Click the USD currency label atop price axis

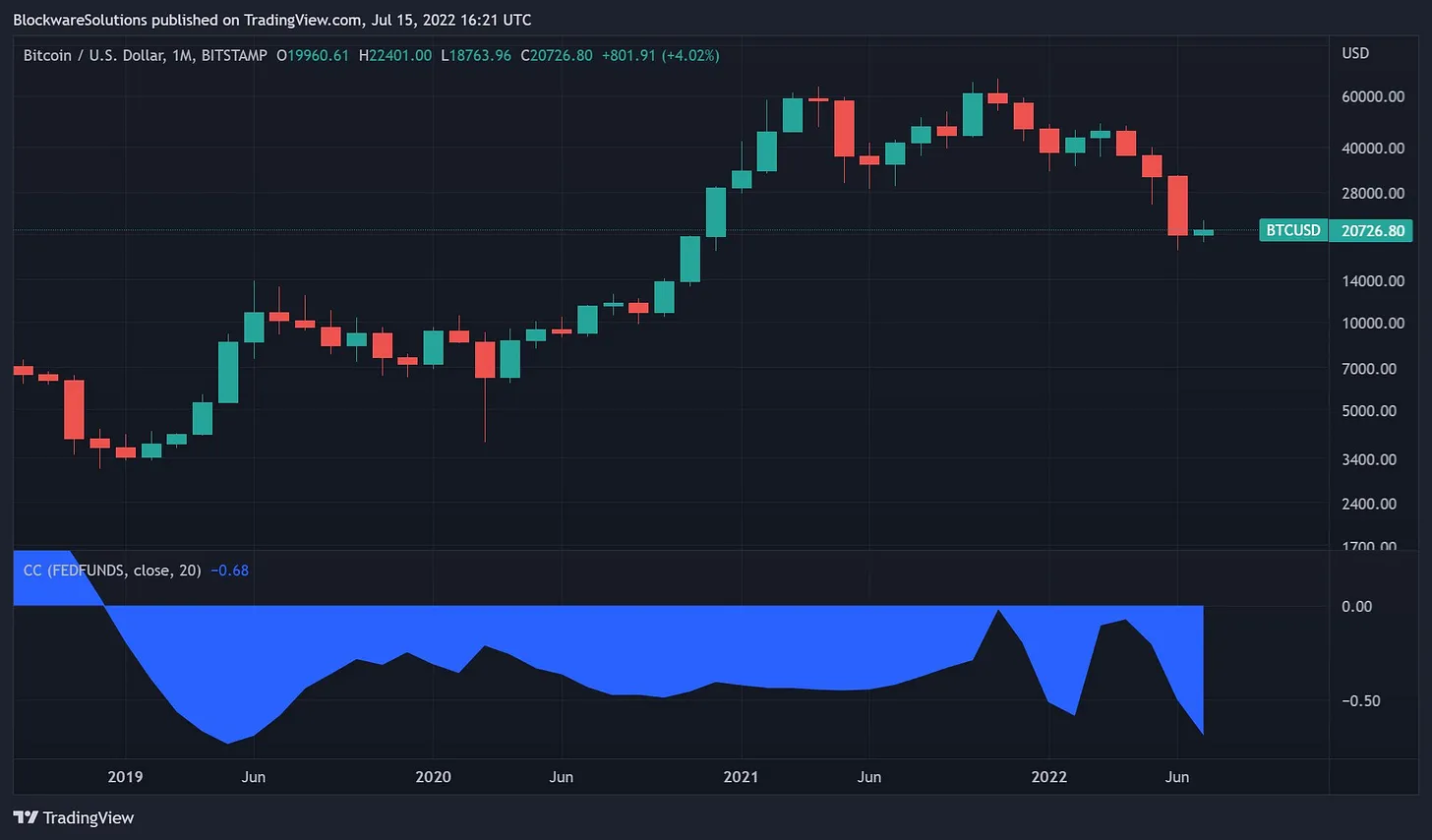[x=1355, y=53]
